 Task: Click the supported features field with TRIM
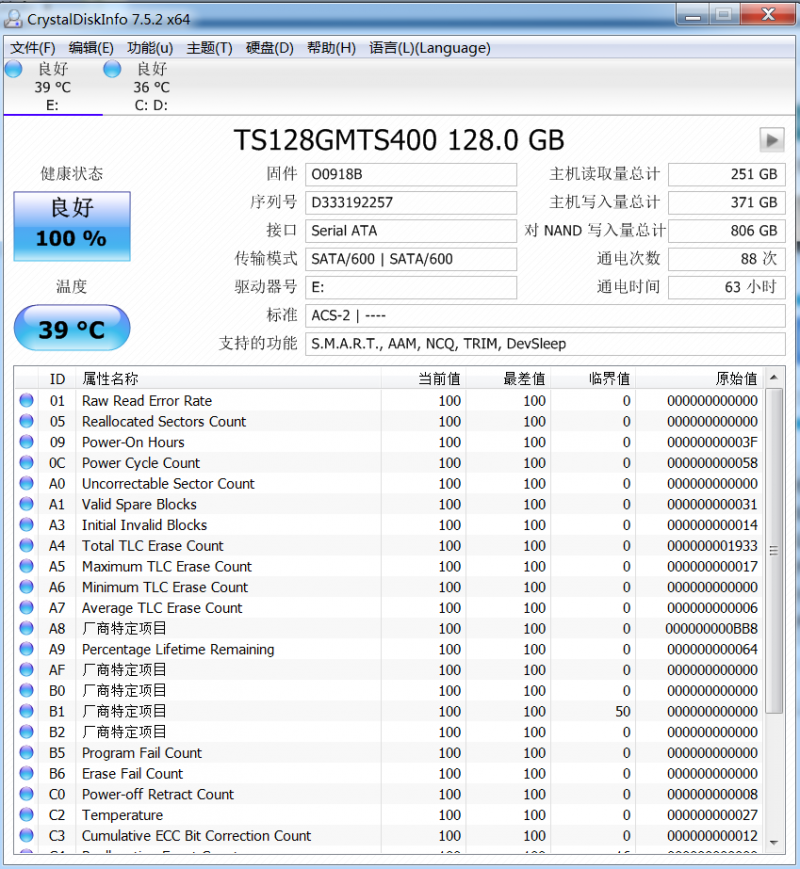pyautogui.click(x=545, y=344)
